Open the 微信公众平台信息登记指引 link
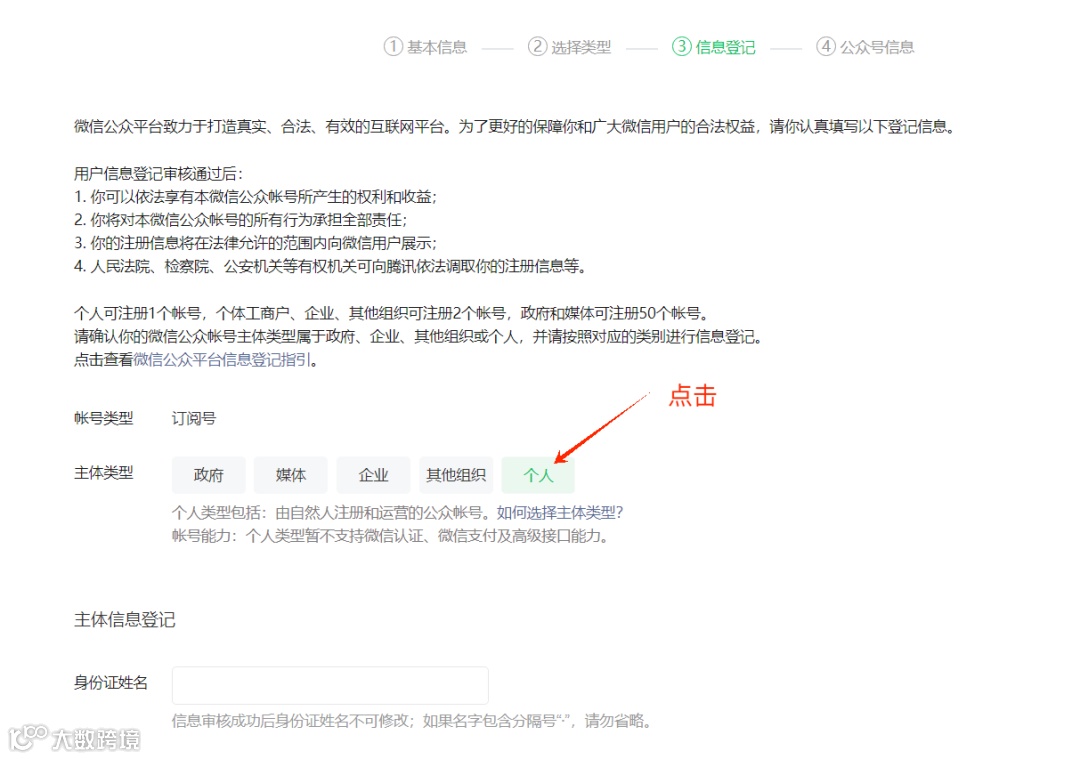This screenshot has width=1080, height=759. tap(222, 360)
